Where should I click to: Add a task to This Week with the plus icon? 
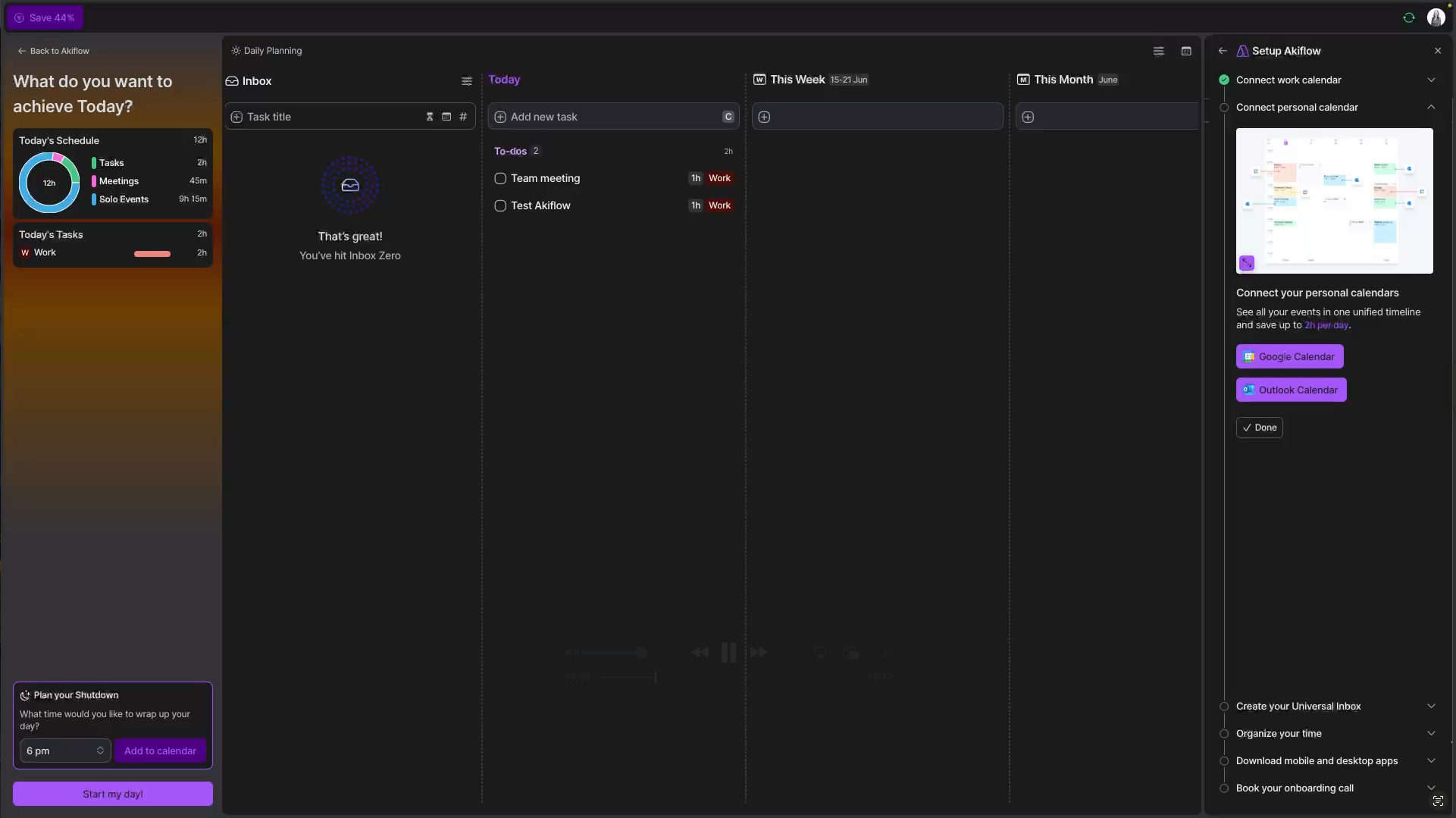tap(764, 117)
